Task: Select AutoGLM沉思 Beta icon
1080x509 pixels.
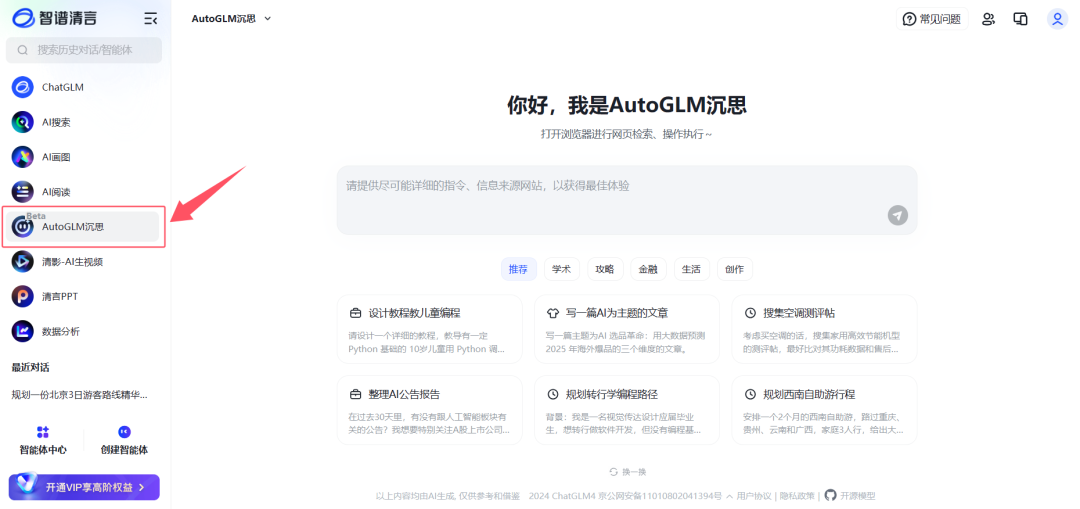Action: tap(23, 227)
